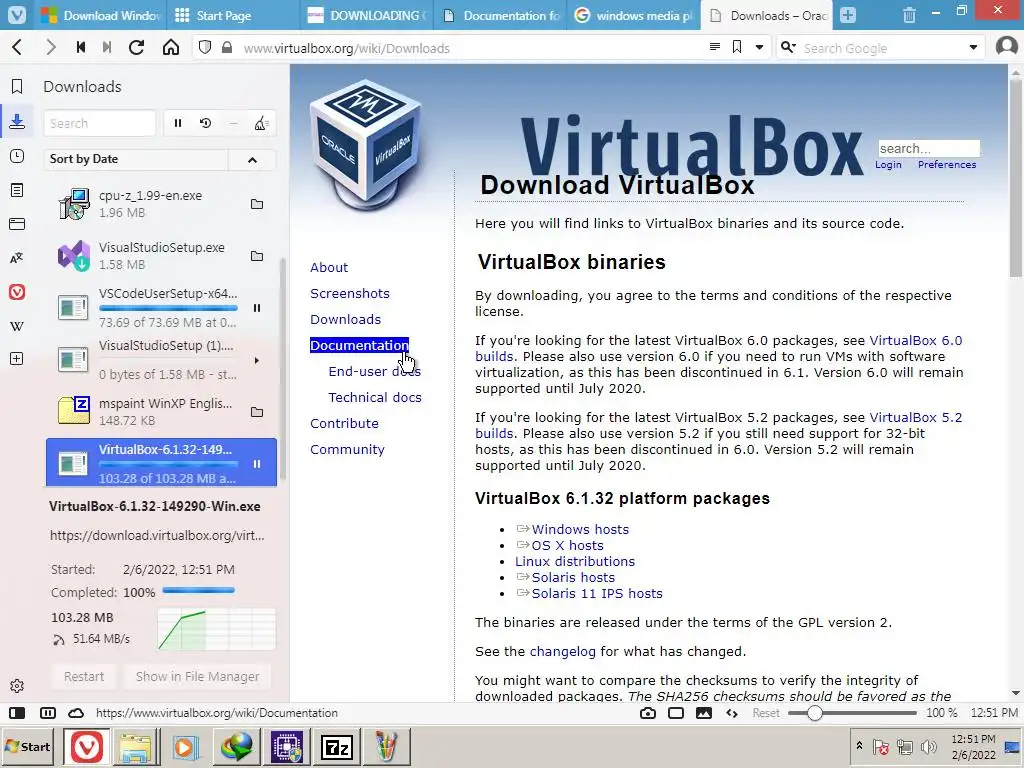Viewport: 1024px width, 768px height.
Task: Bookmark this page from address bar
Action: click(737, 47)
